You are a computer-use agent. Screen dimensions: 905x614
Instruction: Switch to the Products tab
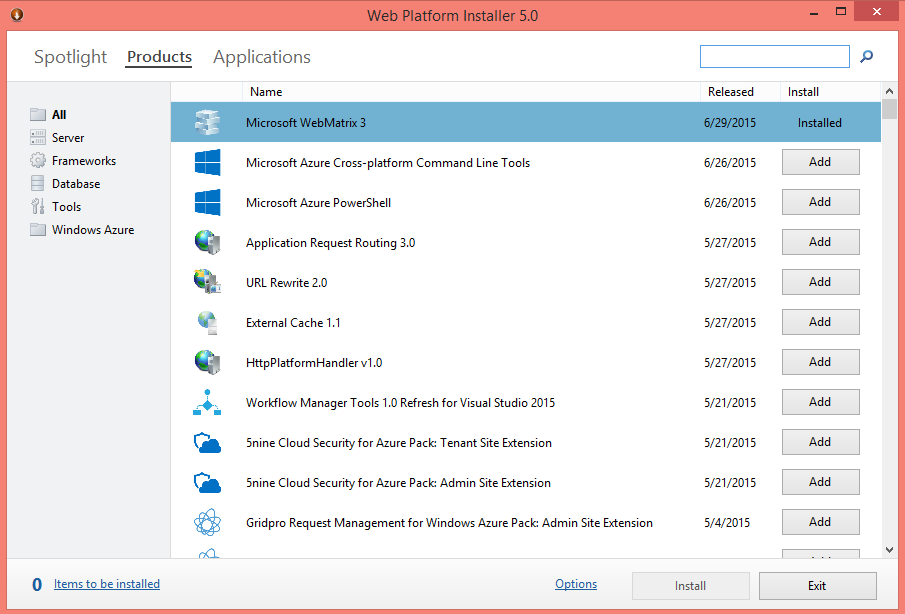[159, 57]
